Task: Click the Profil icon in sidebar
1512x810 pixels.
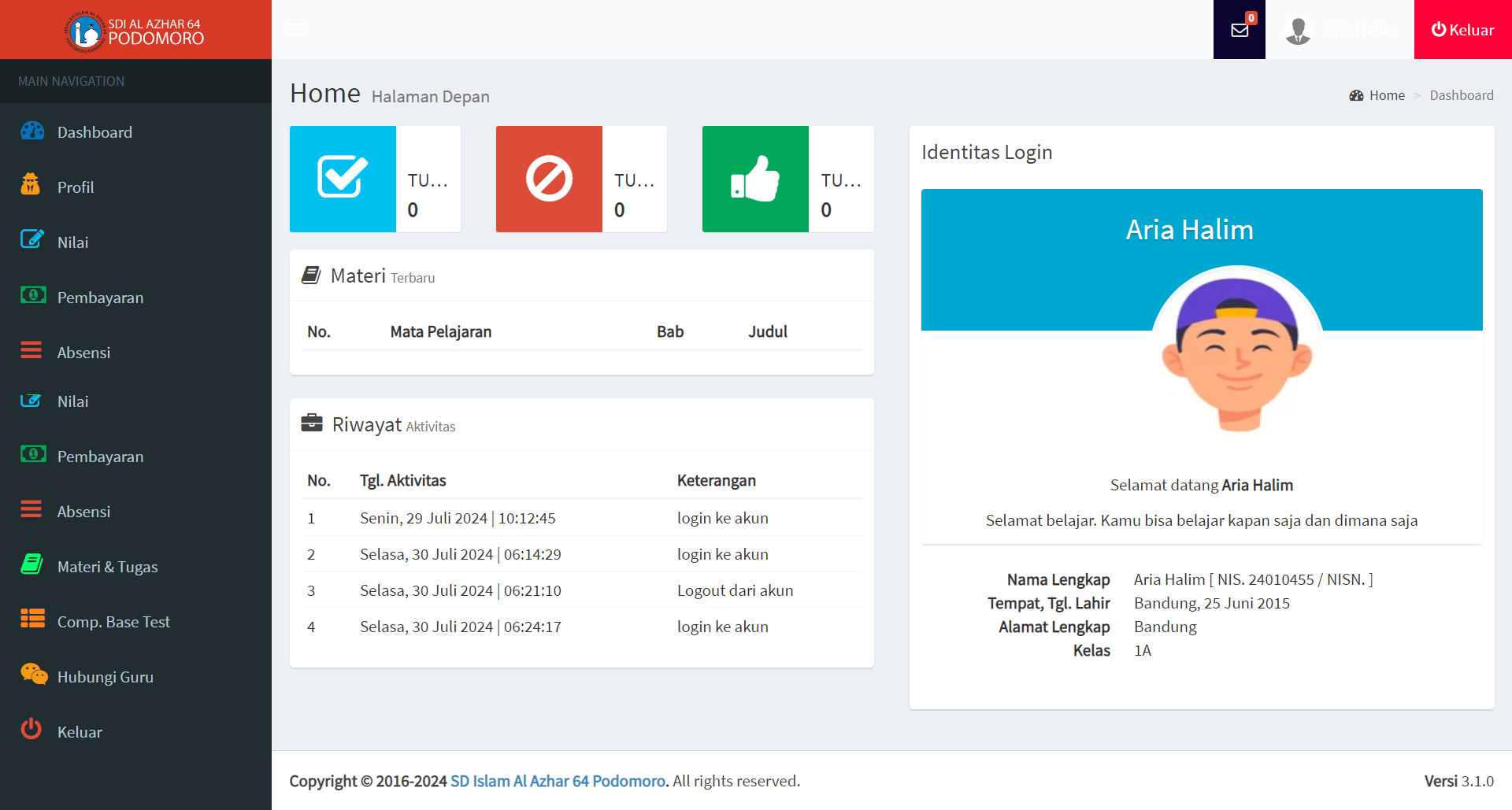Action: (x=31, y=185)
